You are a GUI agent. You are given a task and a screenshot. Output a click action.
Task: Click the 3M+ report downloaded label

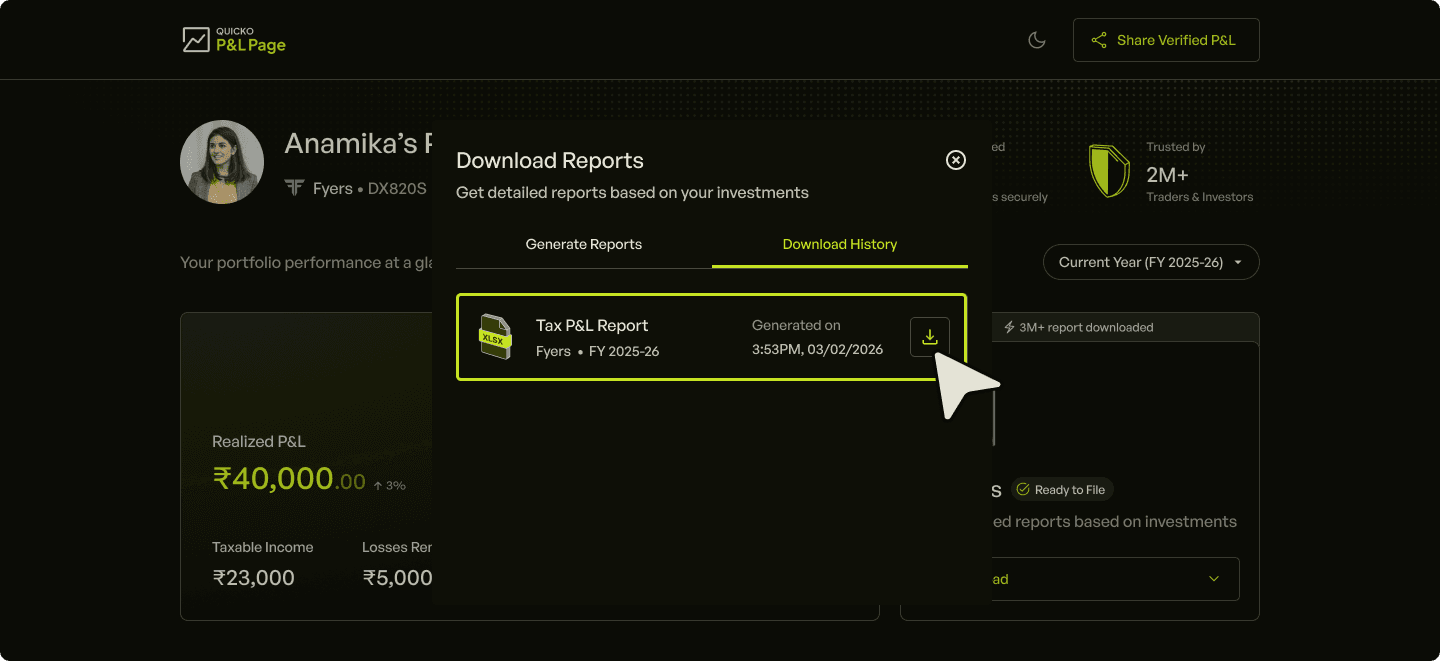pyautogui.click(x=1078, y=327)
